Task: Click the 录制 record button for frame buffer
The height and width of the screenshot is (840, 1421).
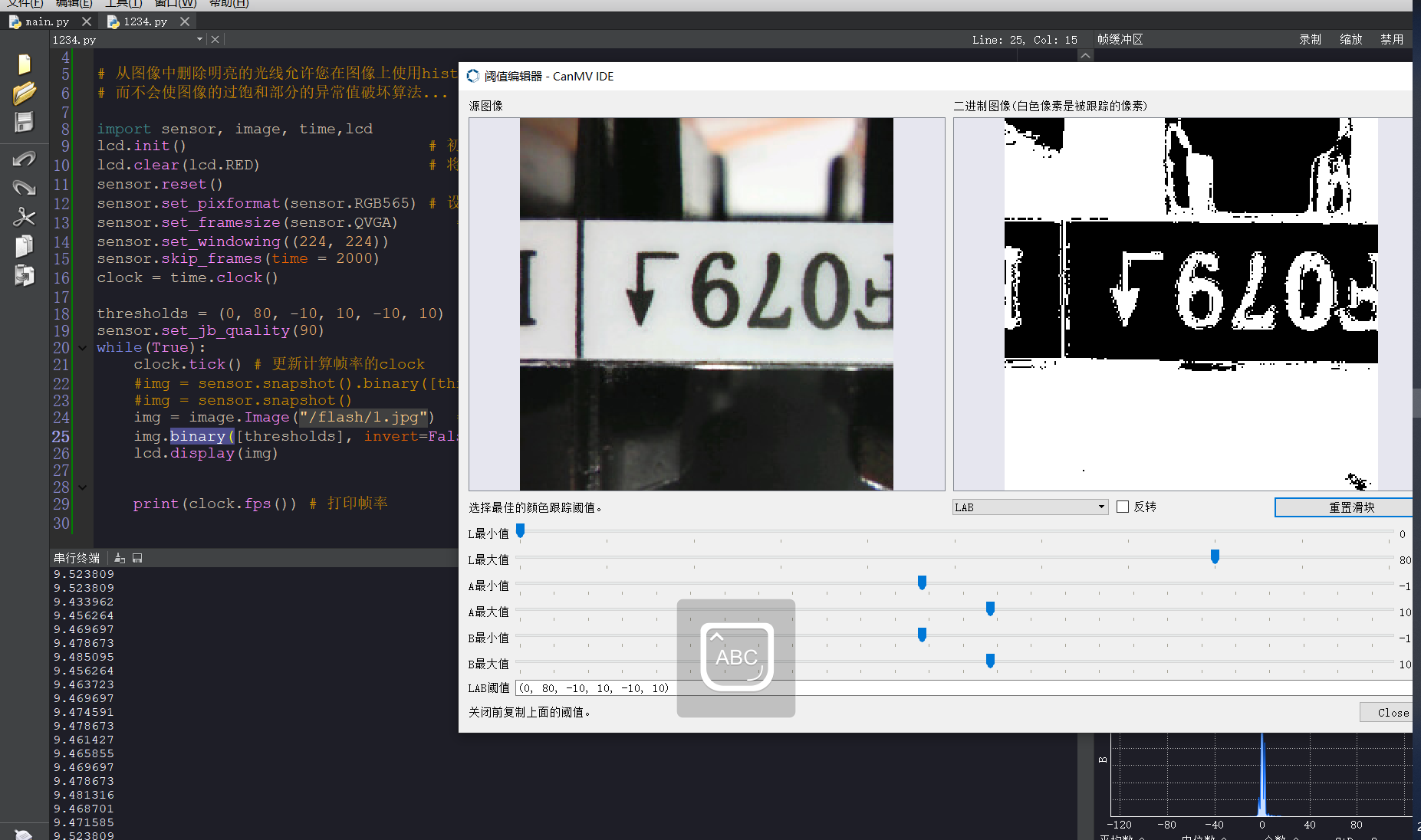Action: [x=1309, y=39]
